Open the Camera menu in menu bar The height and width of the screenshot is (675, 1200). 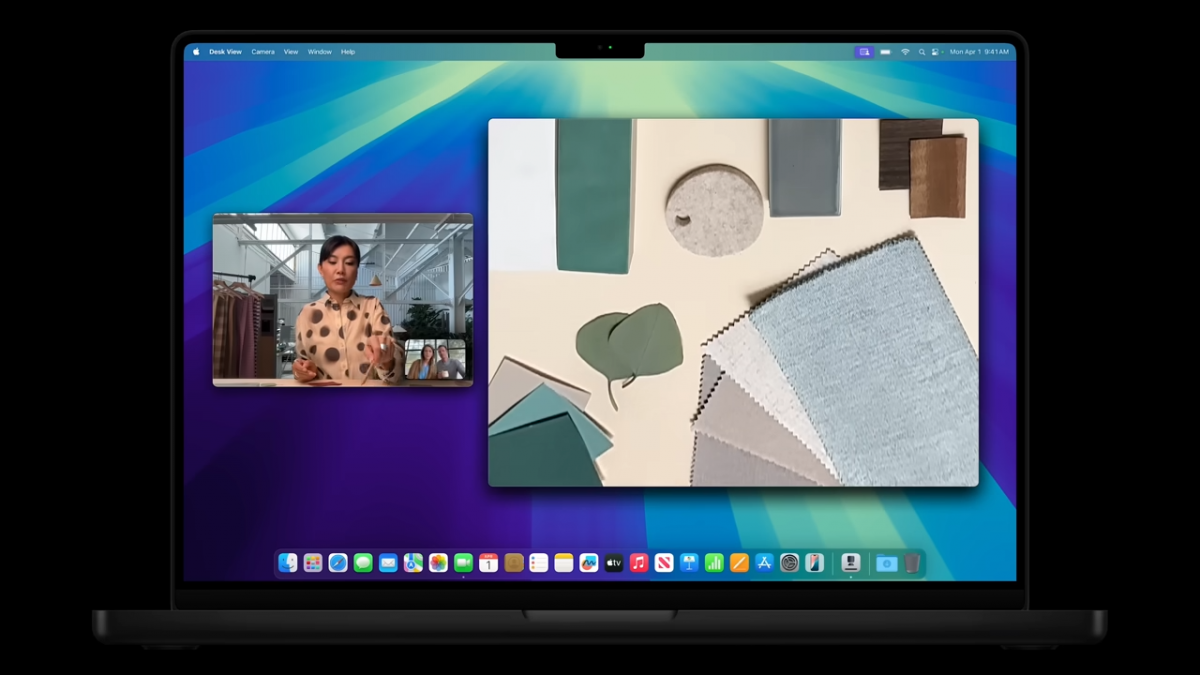tap(263, 52)
